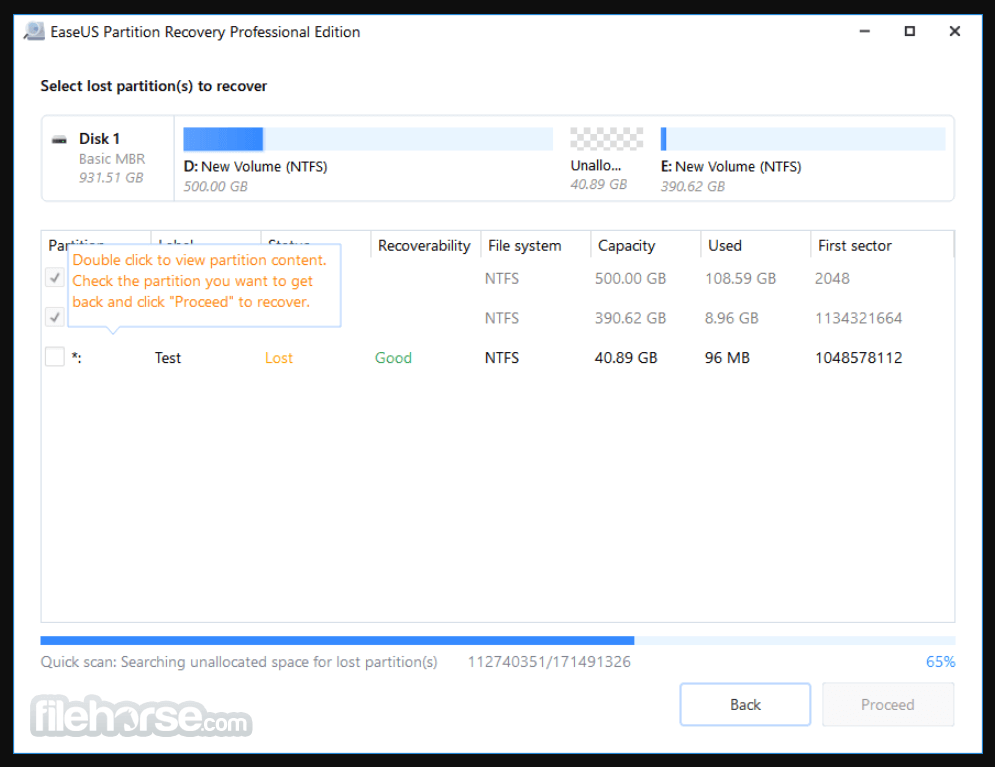Click the E: New Volume (NTFS) label

point(731,166)
